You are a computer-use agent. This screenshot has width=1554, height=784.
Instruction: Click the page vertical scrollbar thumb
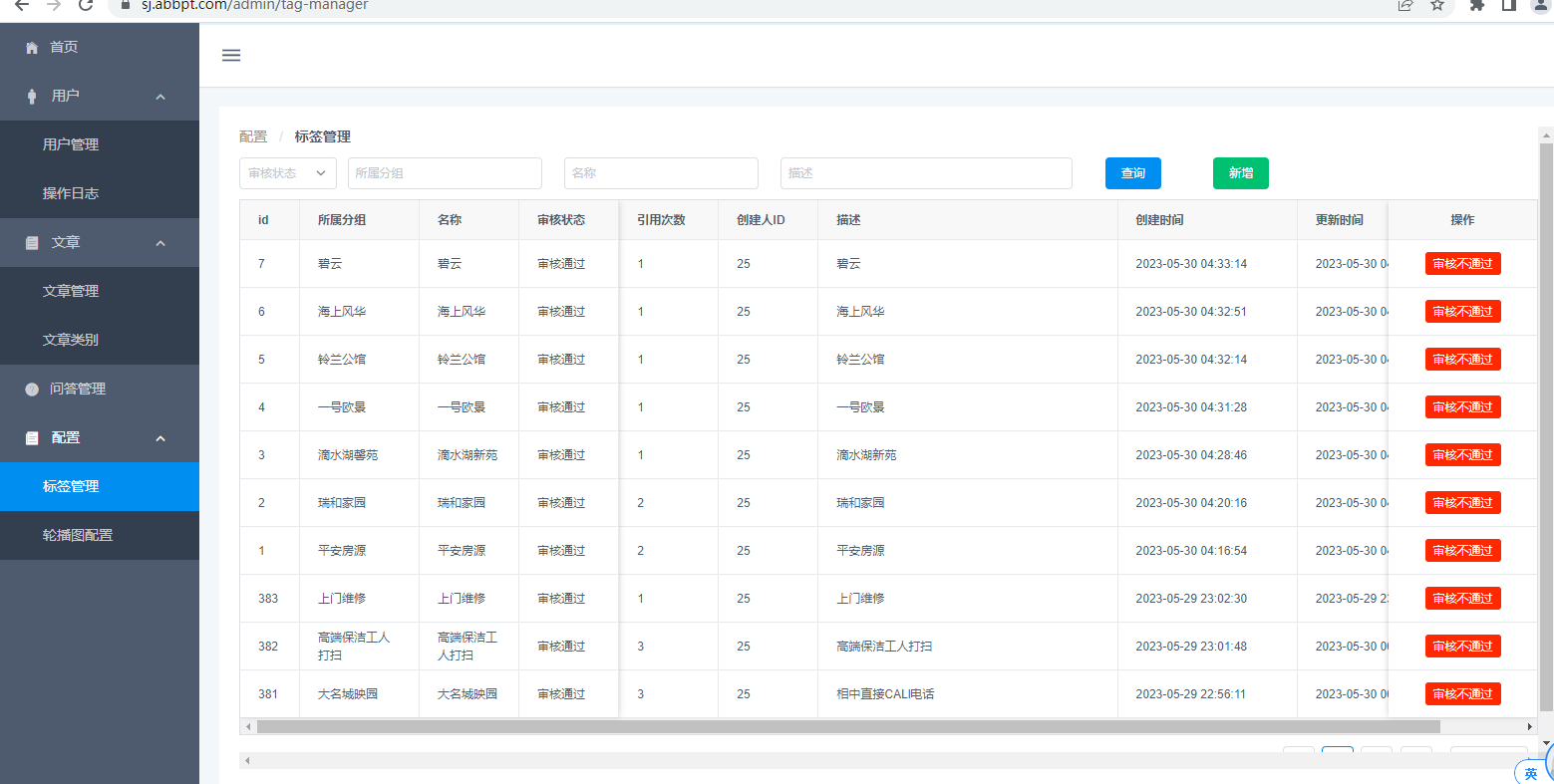pos(1546,426)
